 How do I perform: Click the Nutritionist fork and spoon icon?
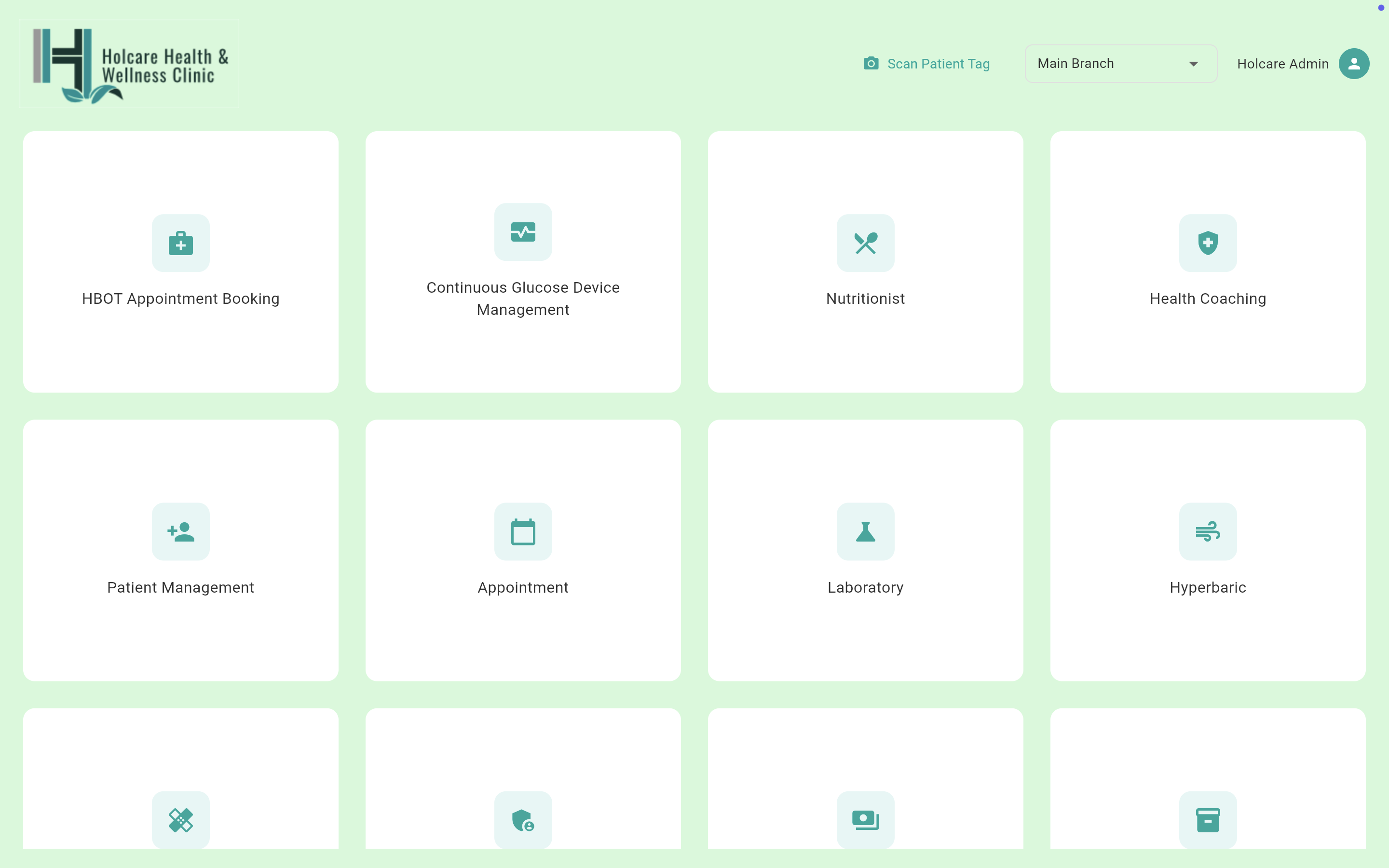point(865,243)
